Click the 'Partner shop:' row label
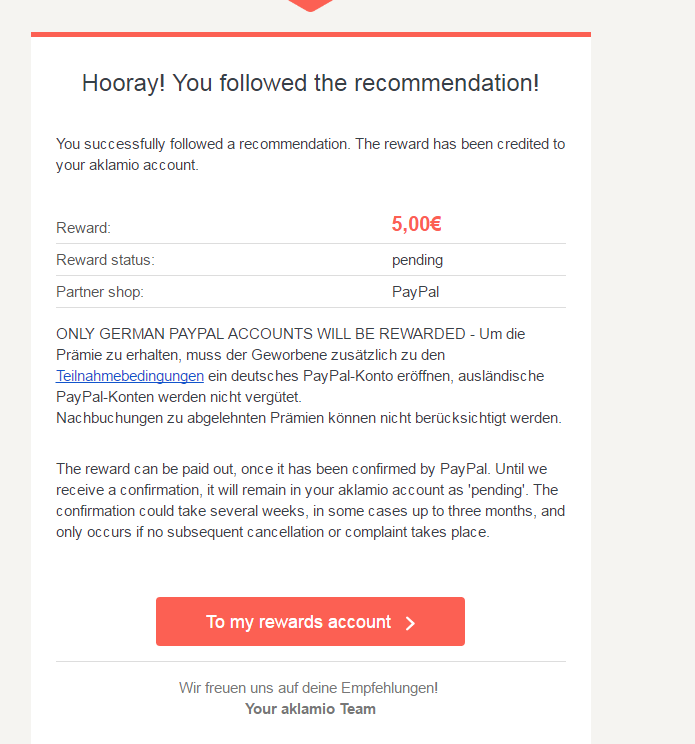695x744 pixels. tap(100, 292)
